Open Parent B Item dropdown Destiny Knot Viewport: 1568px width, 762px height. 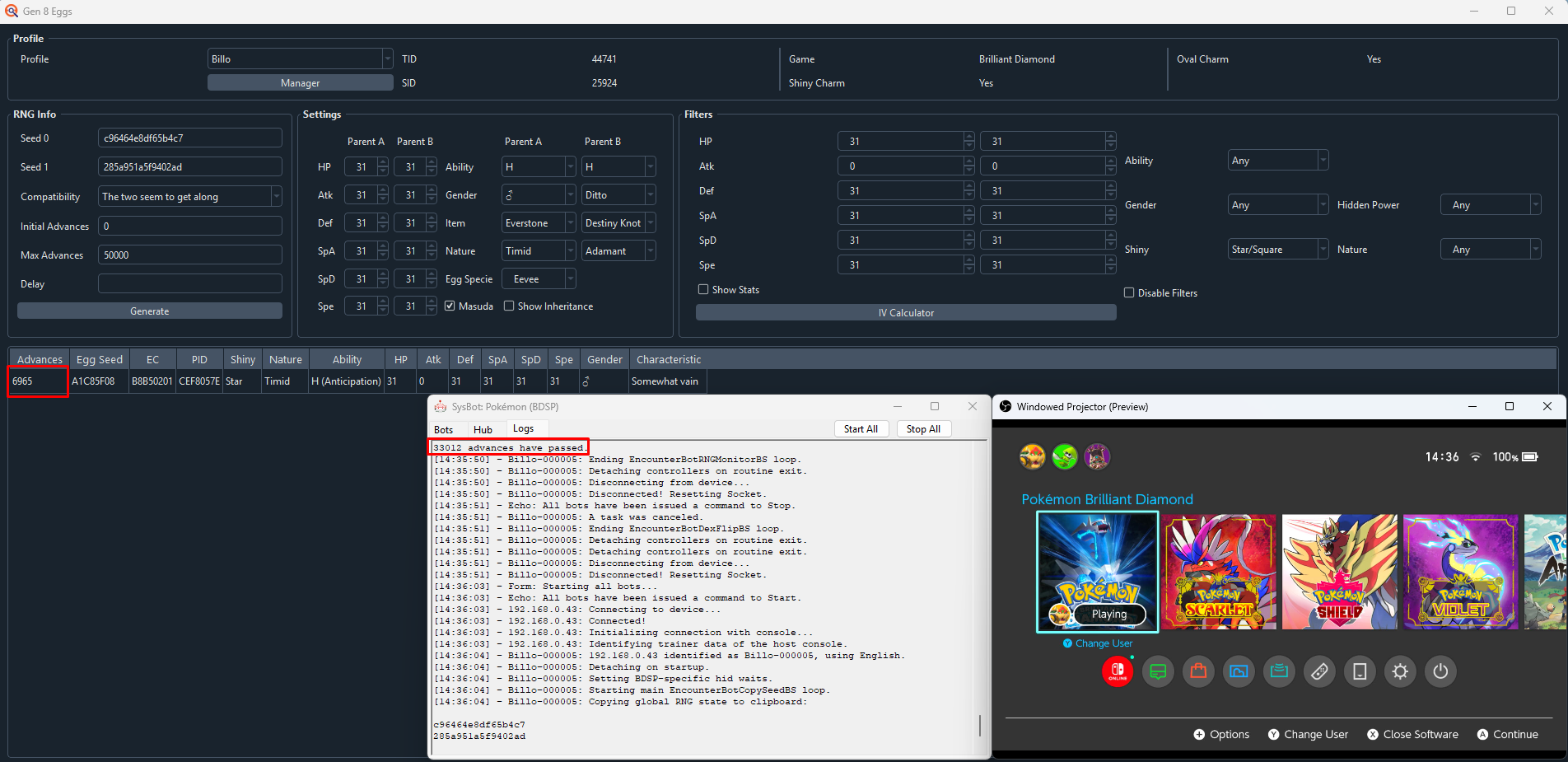(x=618, y=222)
